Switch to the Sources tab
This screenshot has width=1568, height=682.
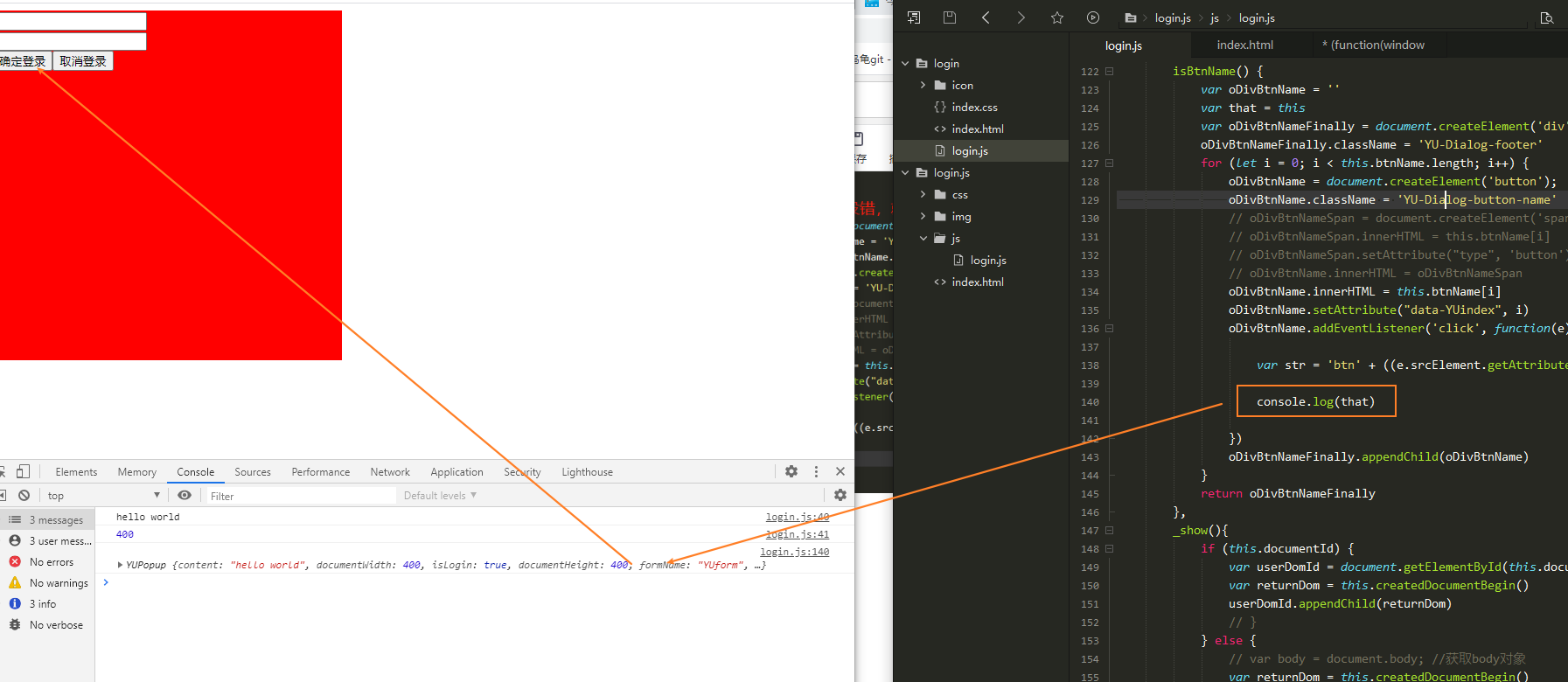(253, 471)
